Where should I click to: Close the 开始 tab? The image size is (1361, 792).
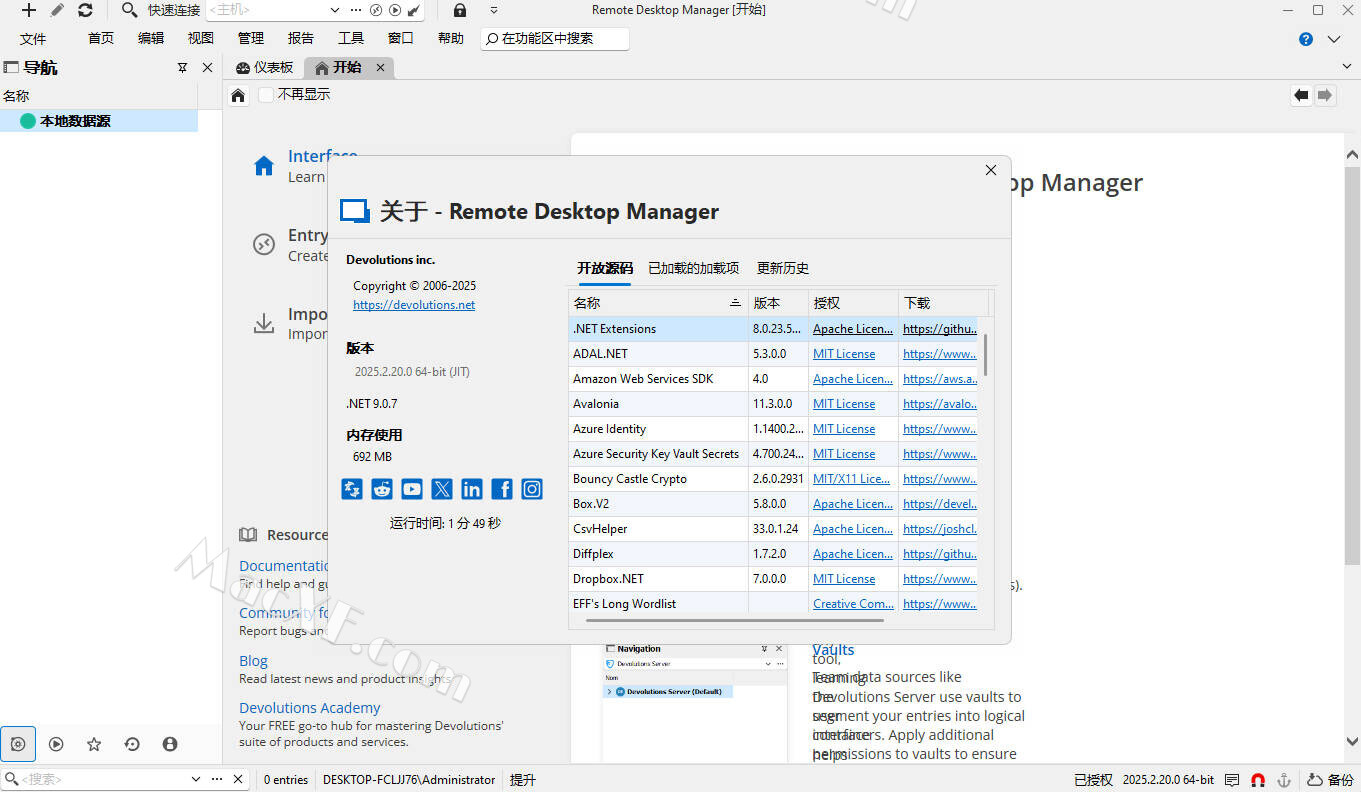(x=380, y=67)
